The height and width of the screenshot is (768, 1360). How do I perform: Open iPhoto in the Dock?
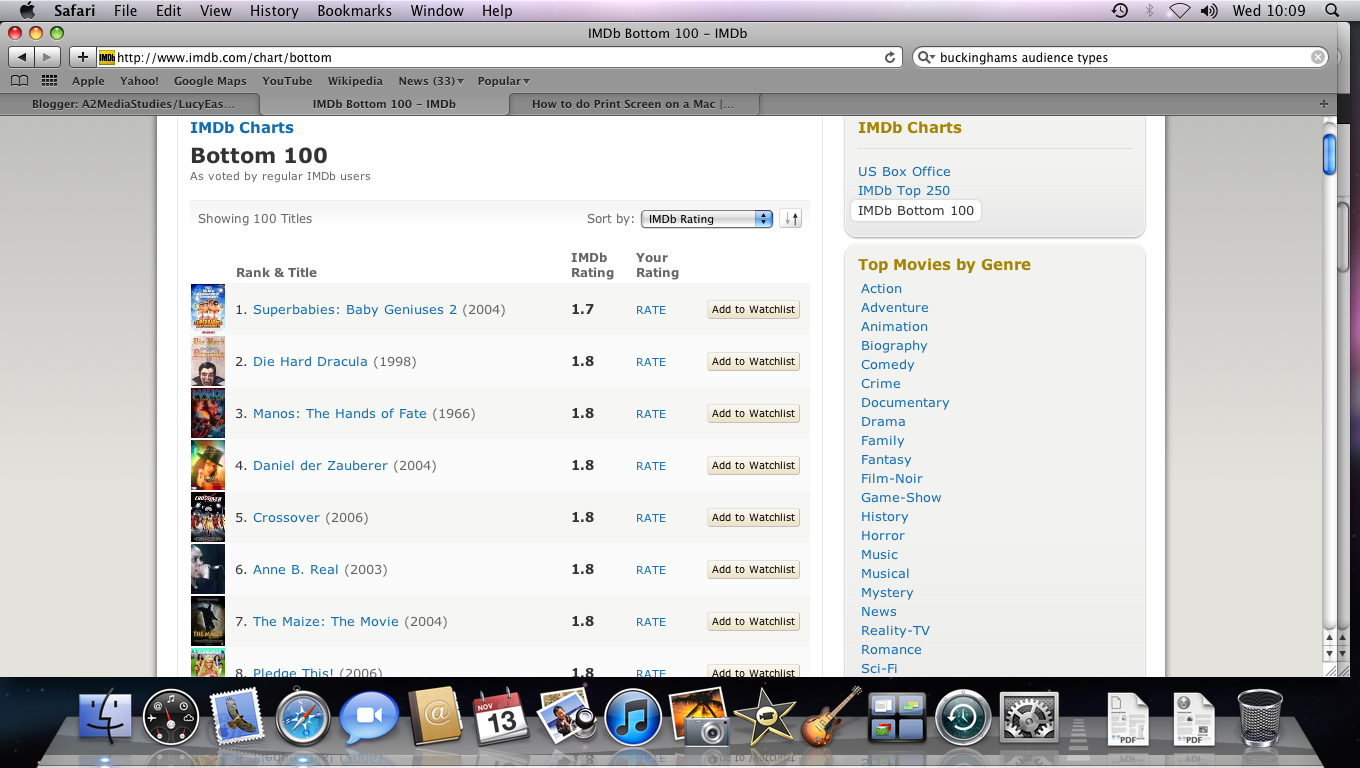pos(699,716)
